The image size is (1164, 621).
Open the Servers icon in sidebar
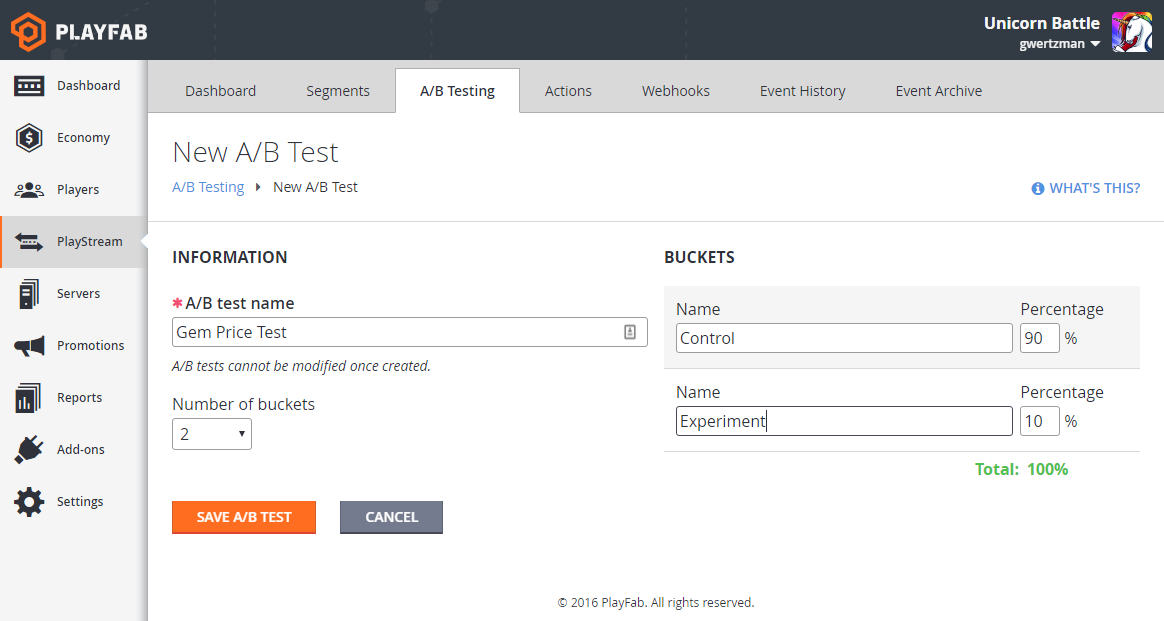(x=29, y=294)
